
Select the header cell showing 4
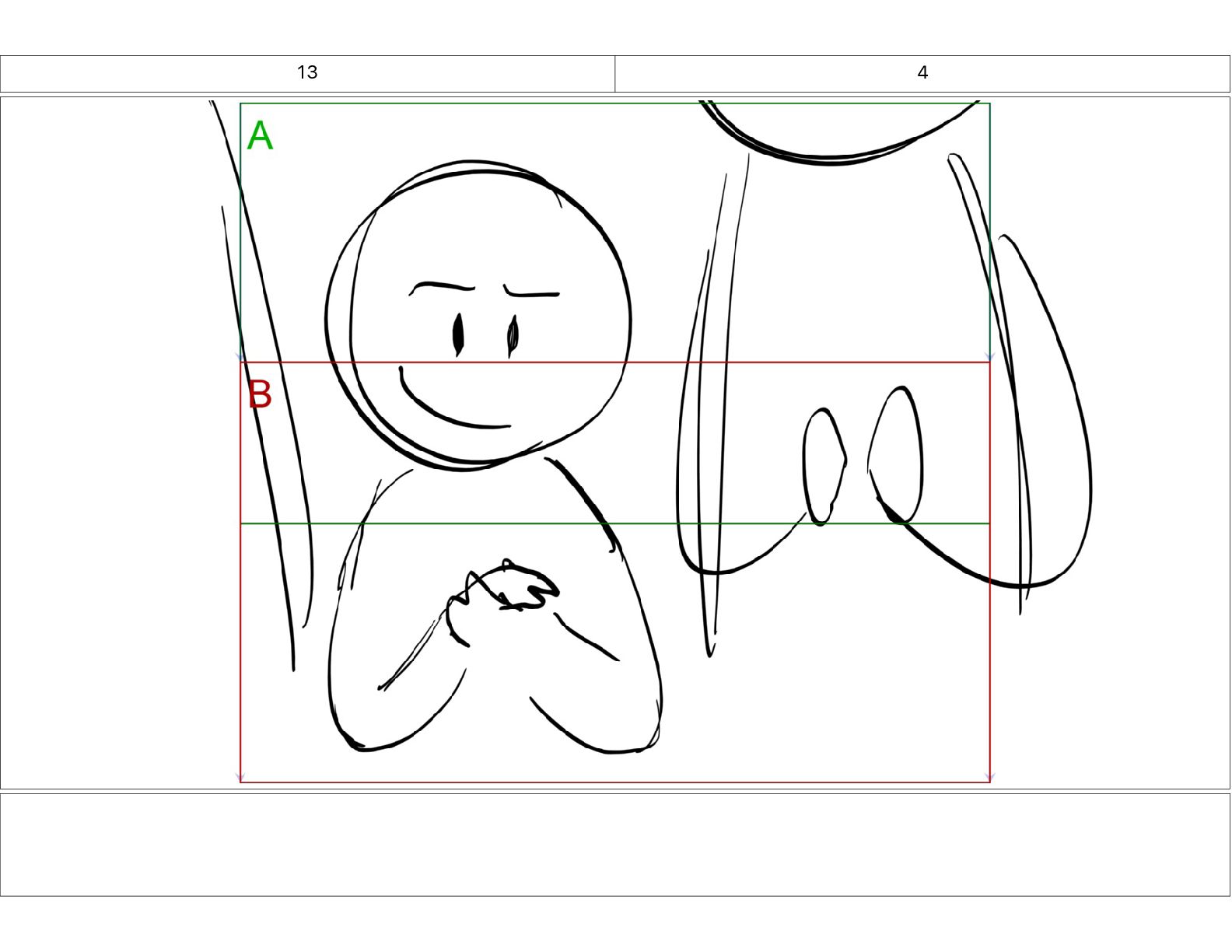(922, 73)
